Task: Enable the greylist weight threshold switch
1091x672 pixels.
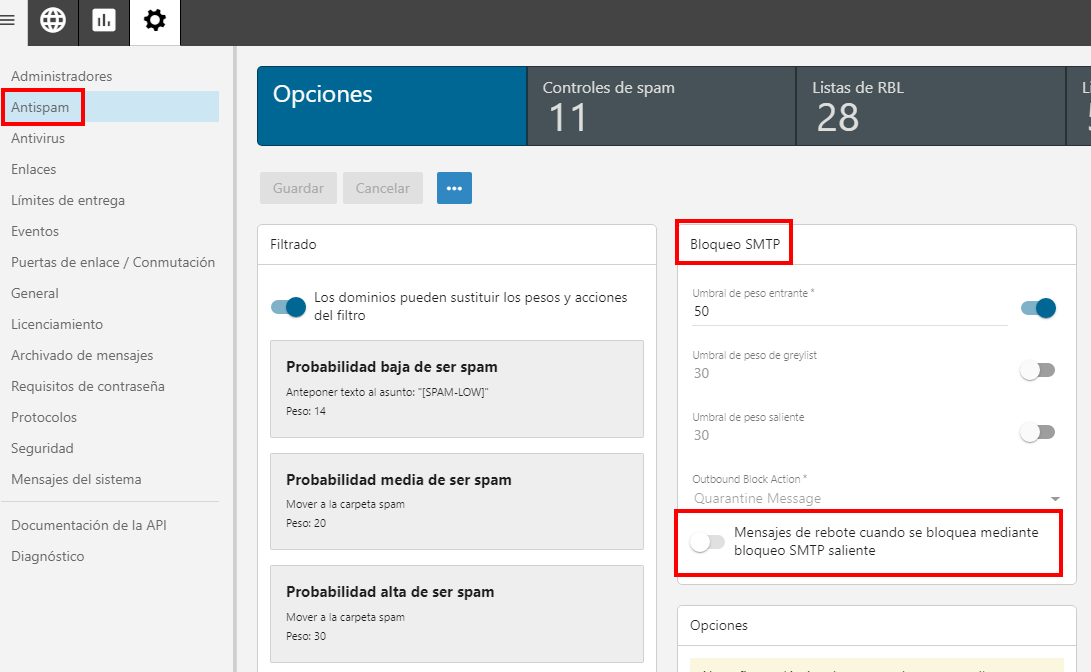Action: [x=1038, y=371]
